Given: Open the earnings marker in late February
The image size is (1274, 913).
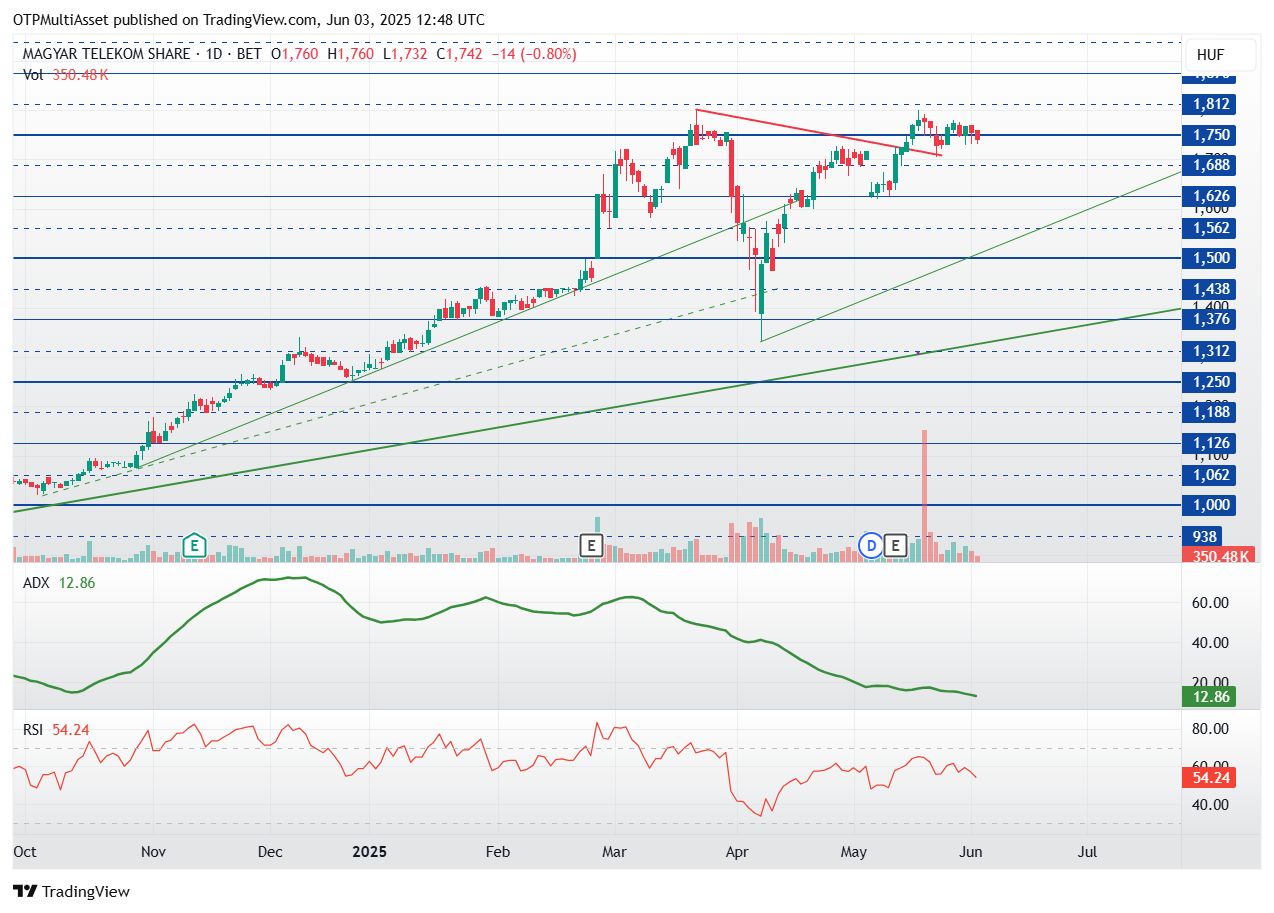Looking at the screenshot, I should (x=592, y=545).
